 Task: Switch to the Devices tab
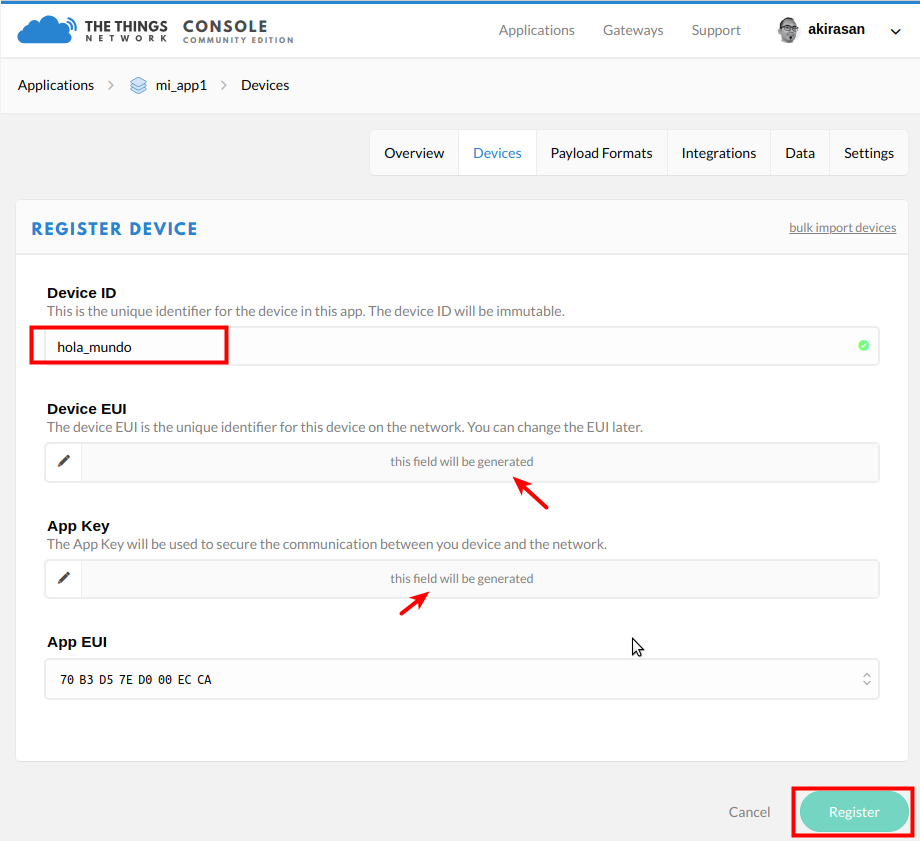coord(498,153)
